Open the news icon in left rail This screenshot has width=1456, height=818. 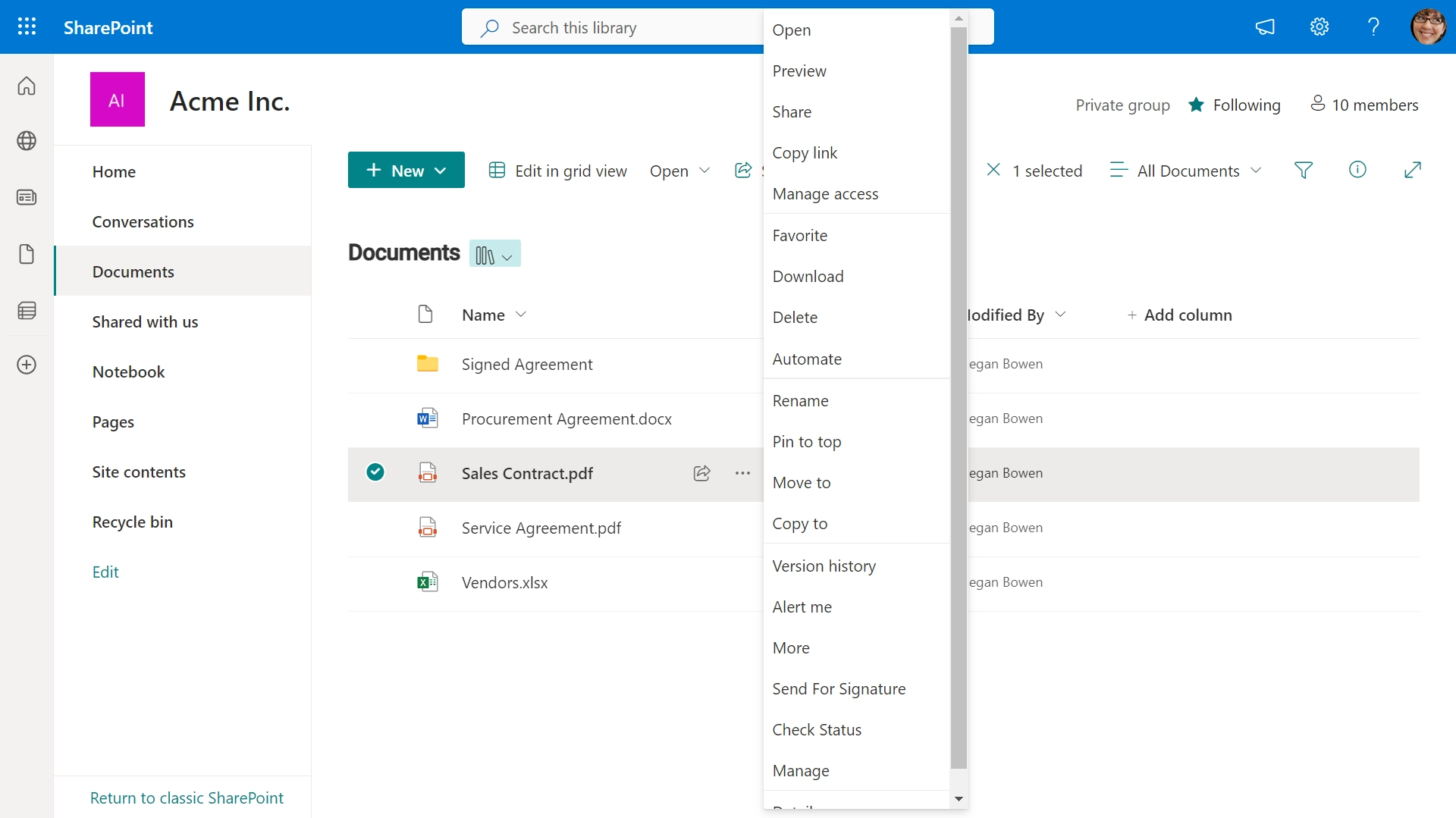point(27,198)
